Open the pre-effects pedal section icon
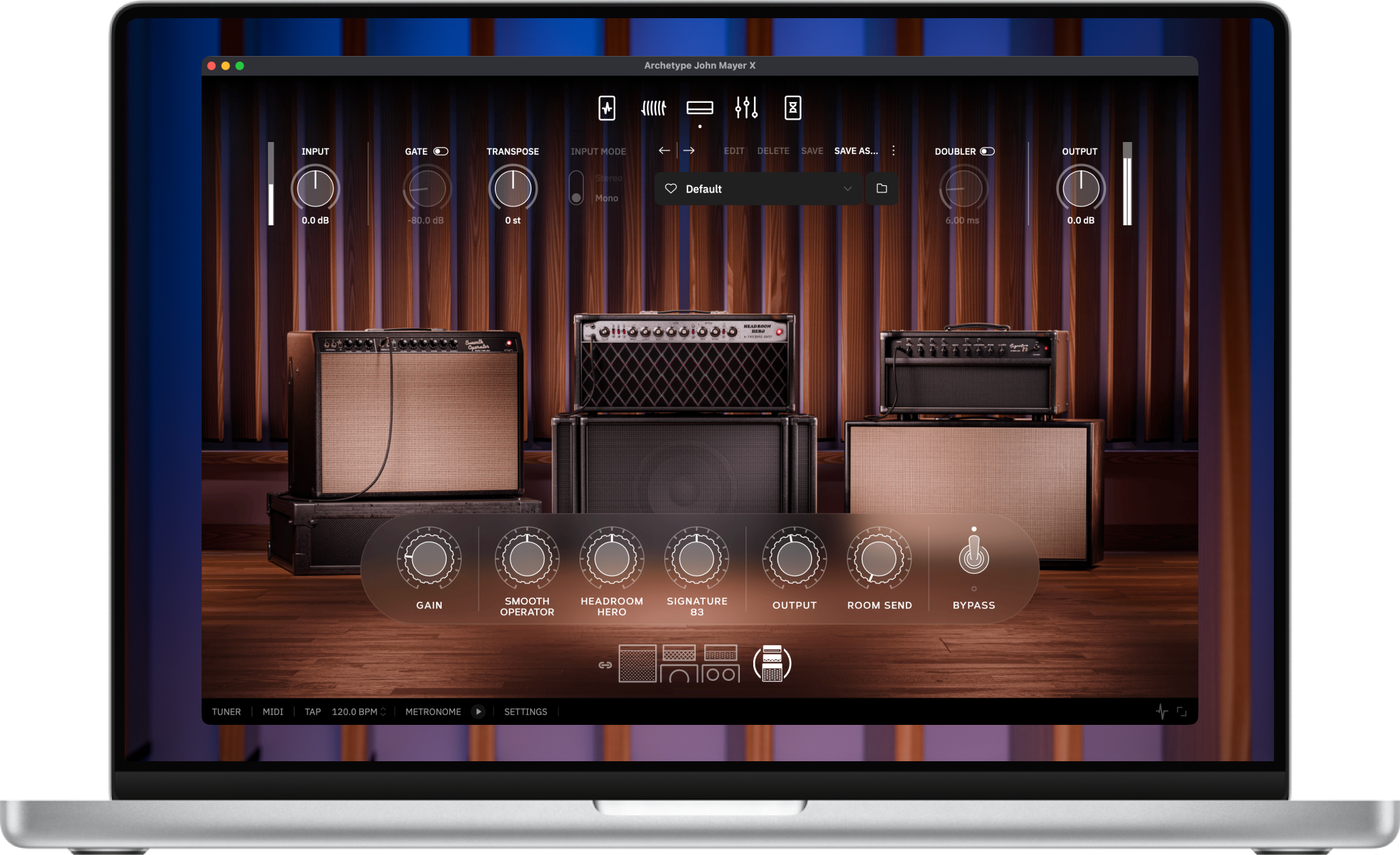Screen dimensions: 1400x855 607,108
